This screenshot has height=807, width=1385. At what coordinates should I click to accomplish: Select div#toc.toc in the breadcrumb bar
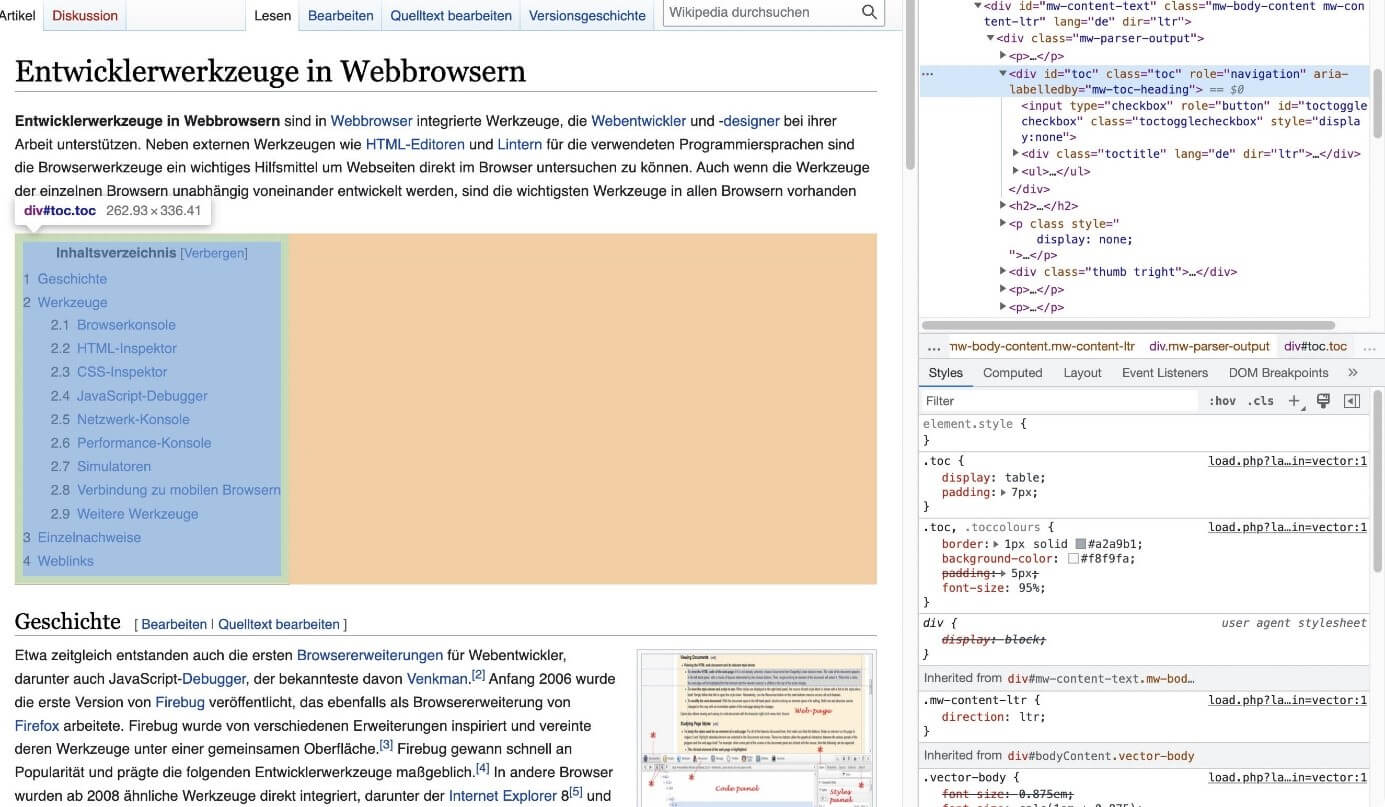1315,347
